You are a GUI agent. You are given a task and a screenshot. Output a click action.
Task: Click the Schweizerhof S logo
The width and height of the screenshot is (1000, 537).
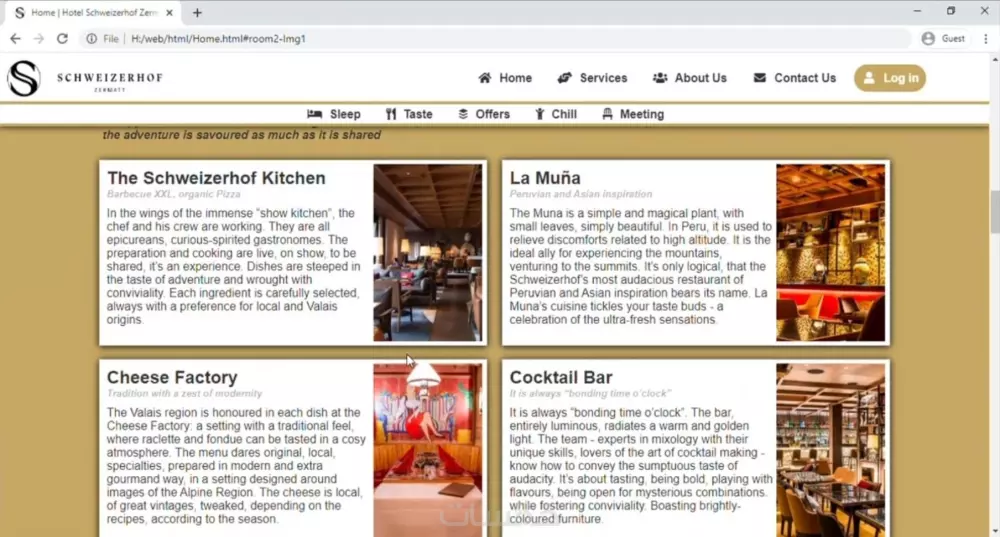[x=24, y=78]
